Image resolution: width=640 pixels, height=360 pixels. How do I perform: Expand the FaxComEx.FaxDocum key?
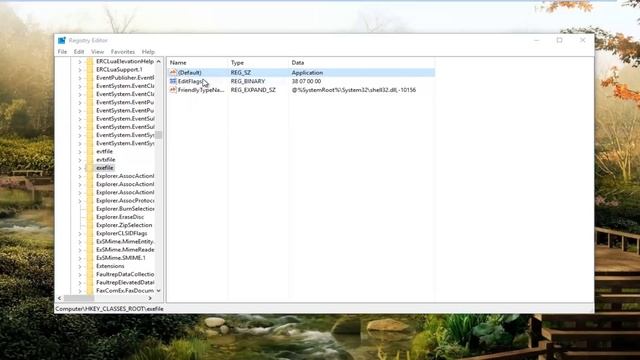(80, 291)
